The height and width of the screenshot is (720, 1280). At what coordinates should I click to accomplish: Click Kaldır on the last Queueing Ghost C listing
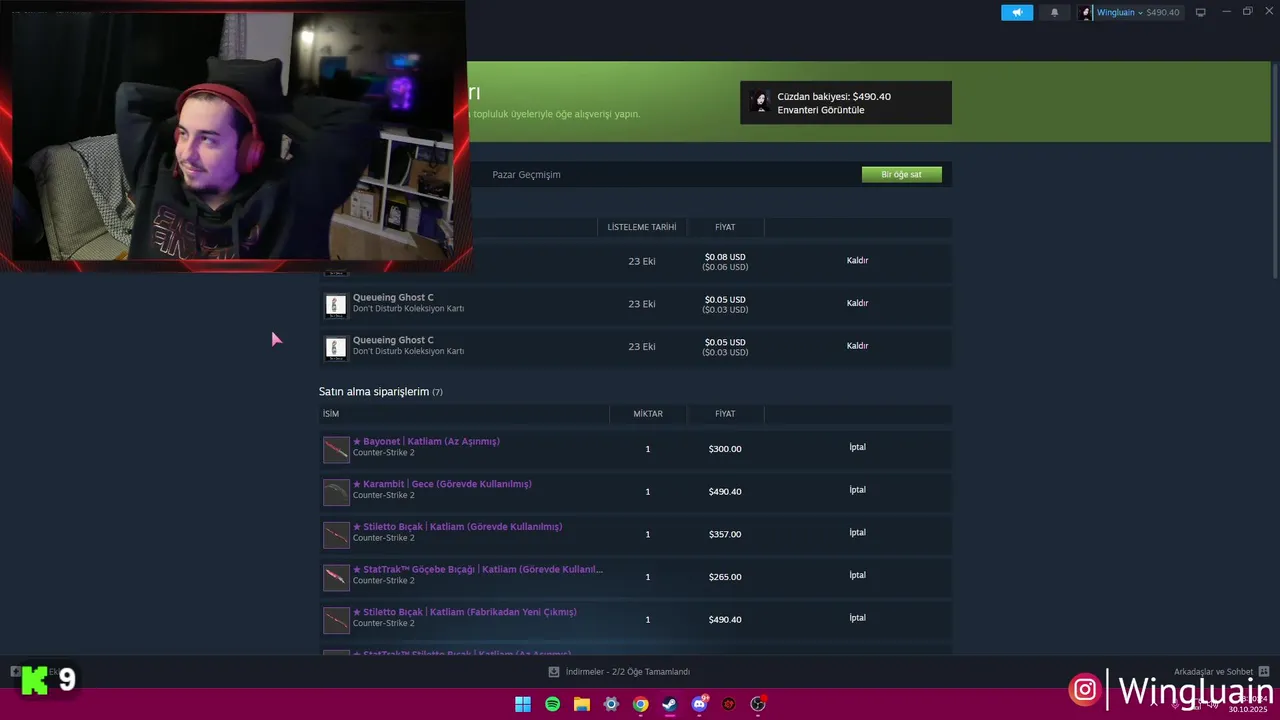pyautogui.click(x=857, y=346)
